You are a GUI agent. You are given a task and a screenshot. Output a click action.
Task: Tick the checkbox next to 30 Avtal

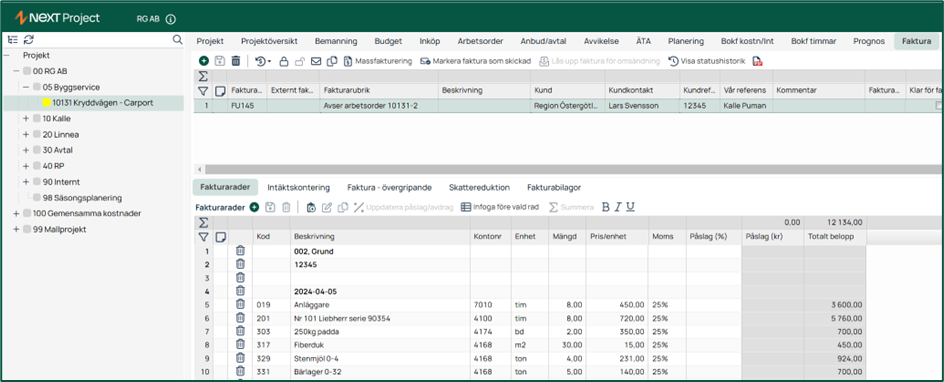click(x=37, y=150)
